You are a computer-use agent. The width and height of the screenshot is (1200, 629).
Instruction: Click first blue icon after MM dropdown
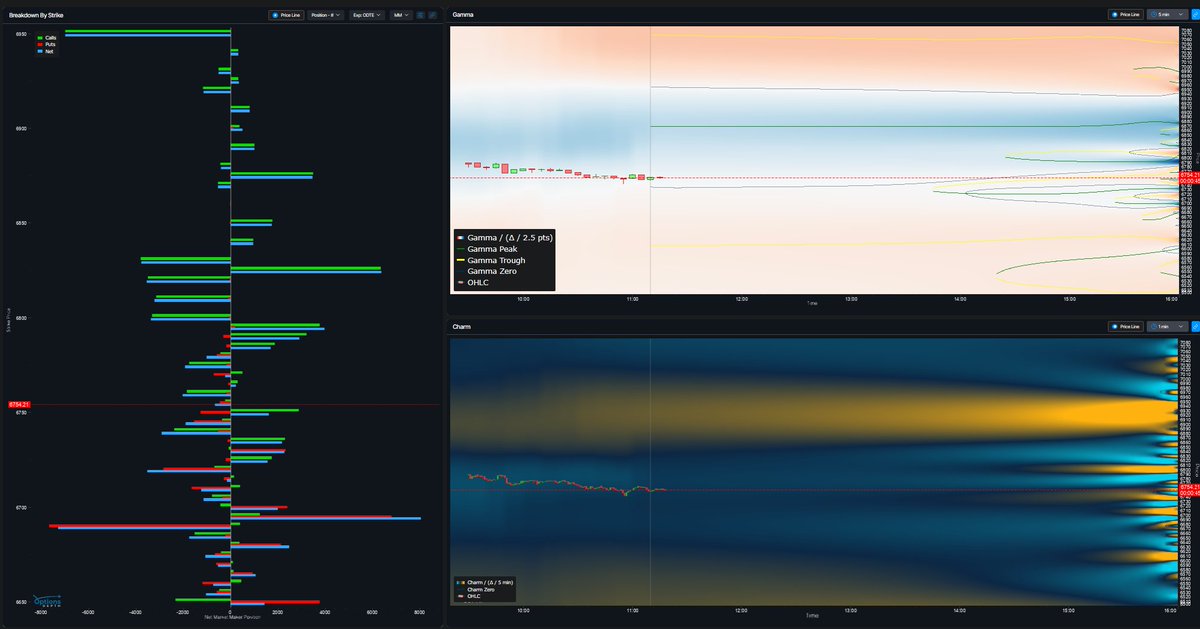click(420, 16)
